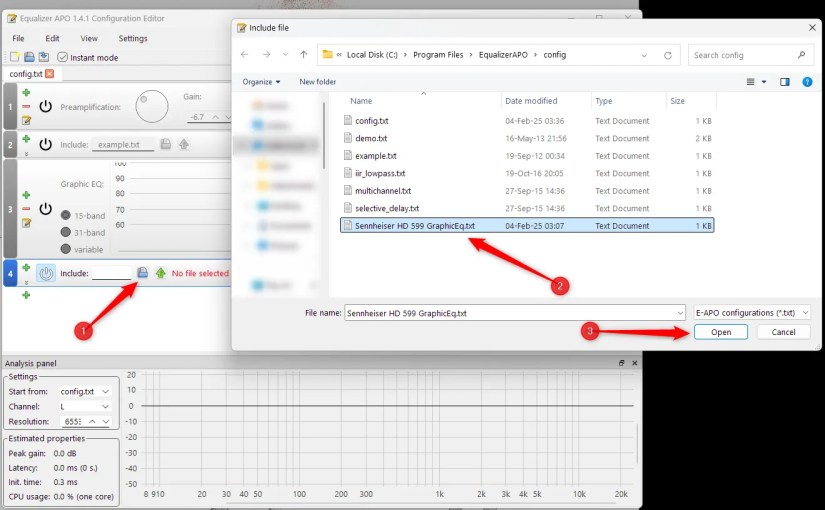Open the E-APO configurations file type dropdown
Viewport: 825px width, 510px height.
coord(752,313)
